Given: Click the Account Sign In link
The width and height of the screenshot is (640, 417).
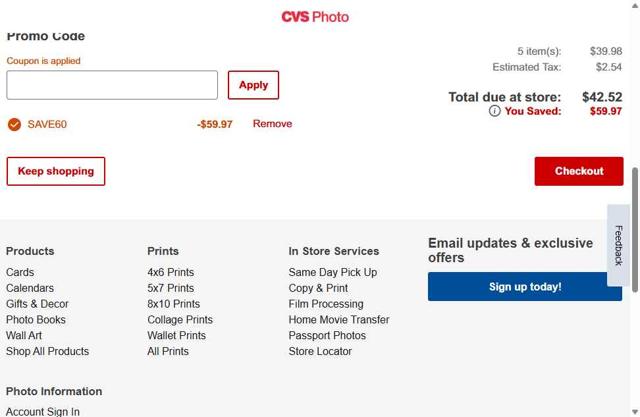Looking at the screenshot, I should click(43, 411).
